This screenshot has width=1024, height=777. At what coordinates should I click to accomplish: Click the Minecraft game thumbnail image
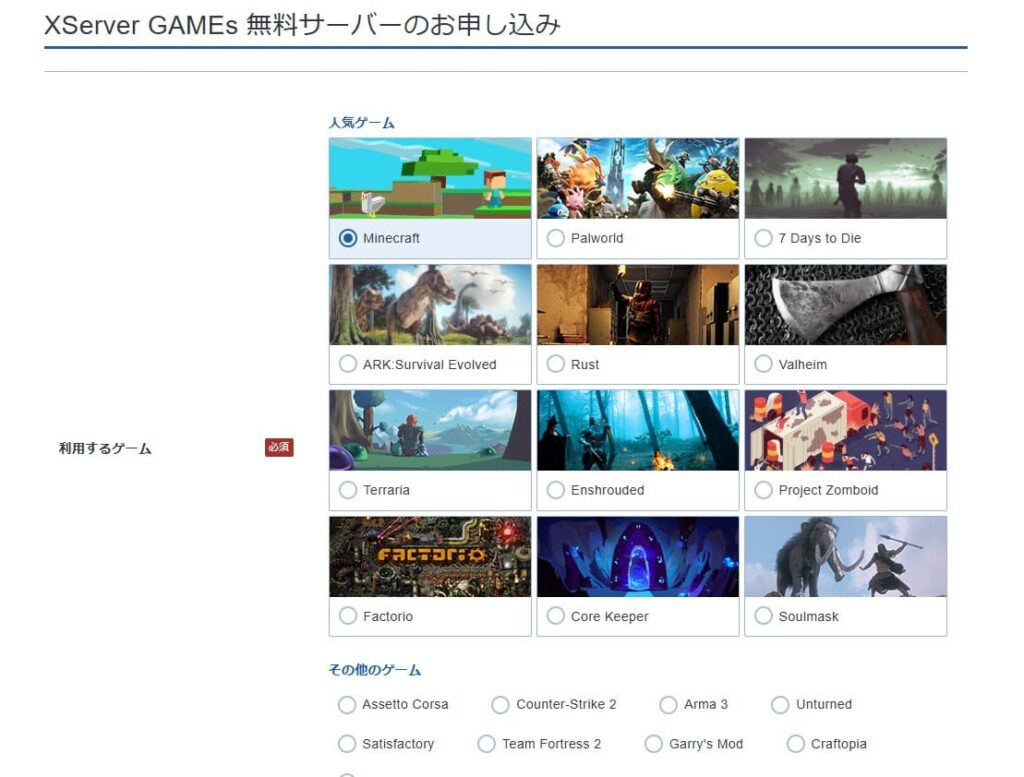point(429,178)
